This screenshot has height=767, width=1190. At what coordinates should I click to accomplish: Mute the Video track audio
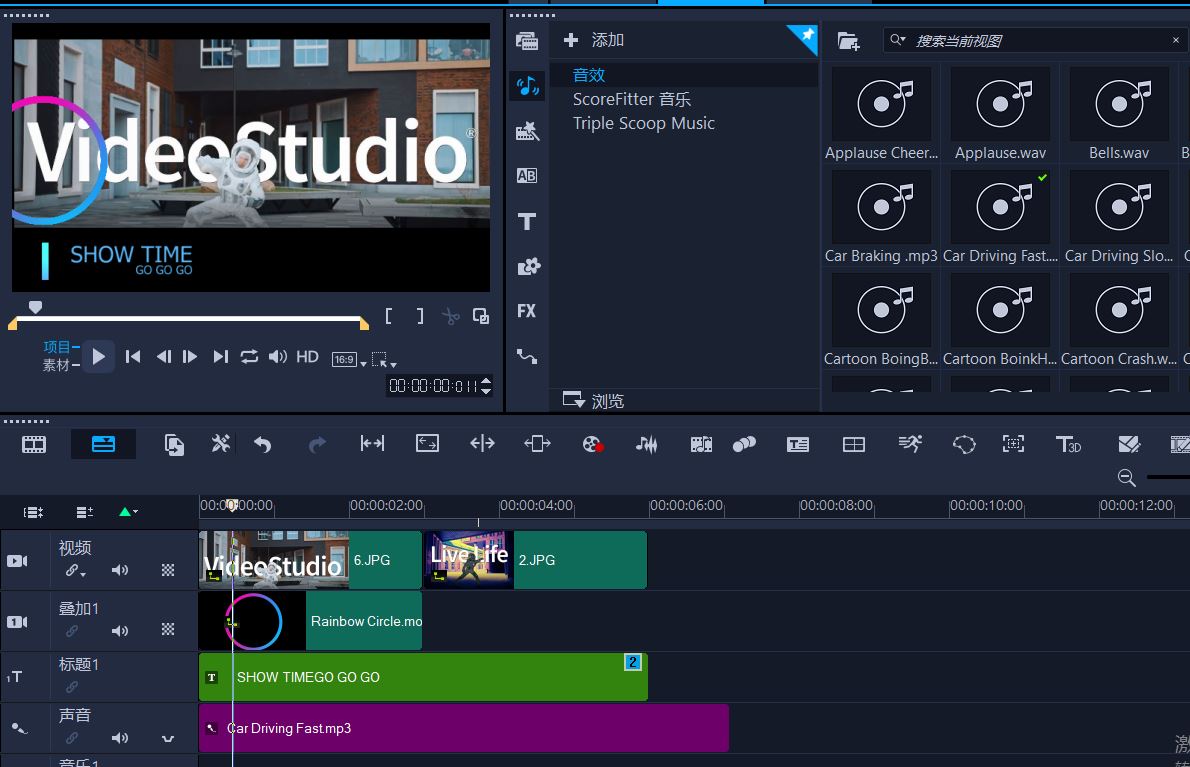click(x=120, y=570)
